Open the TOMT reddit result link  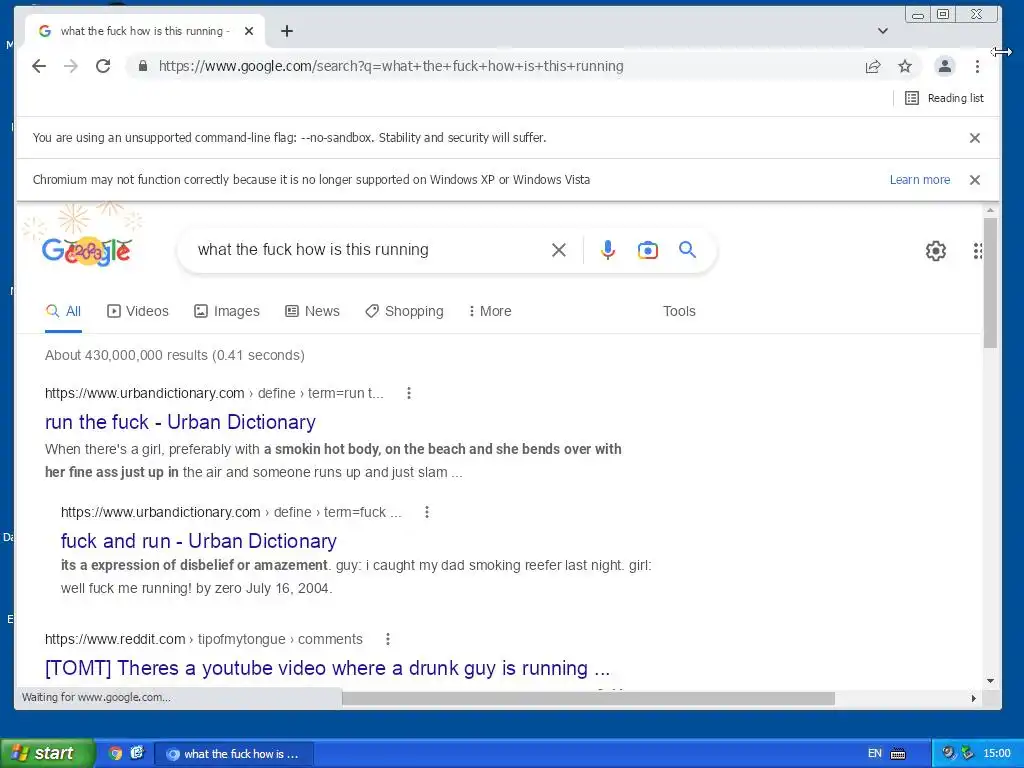(327, 668)
